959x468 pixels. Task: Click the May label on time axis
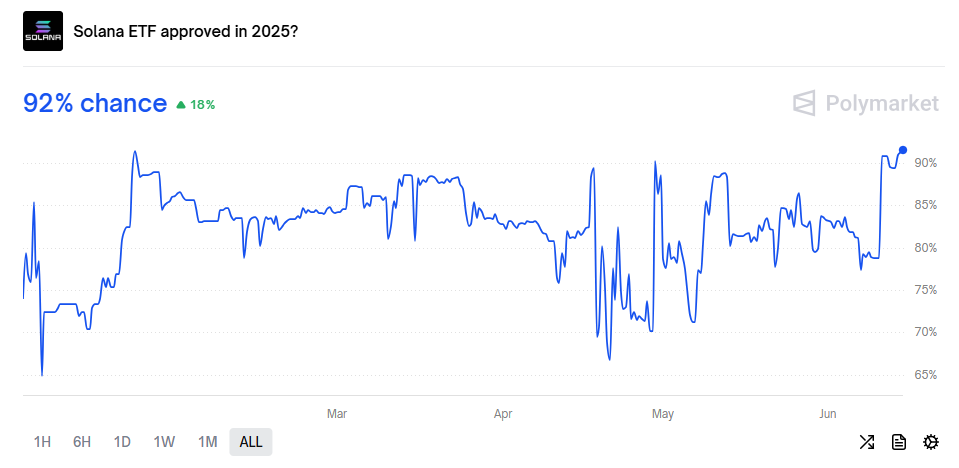pyautogui.click(x=663, y=414)
